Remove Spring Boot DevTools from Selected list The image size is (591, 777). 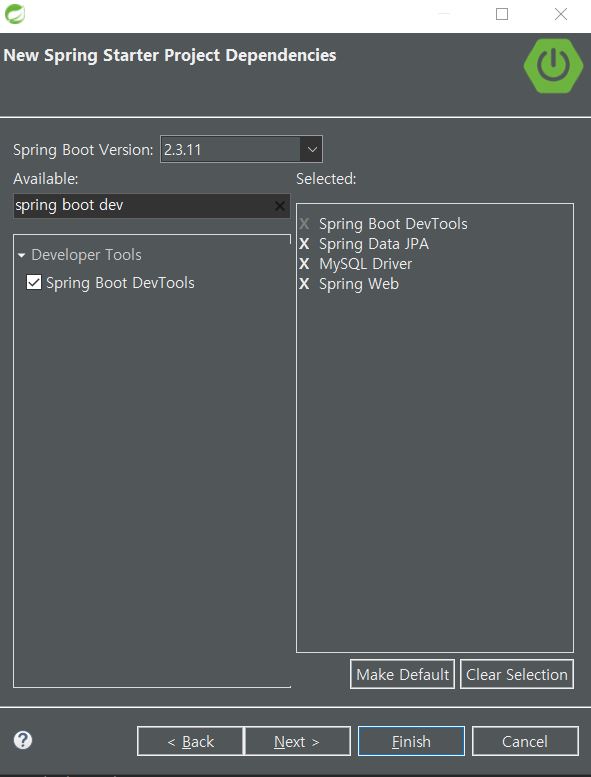click(x=304, y=223)
